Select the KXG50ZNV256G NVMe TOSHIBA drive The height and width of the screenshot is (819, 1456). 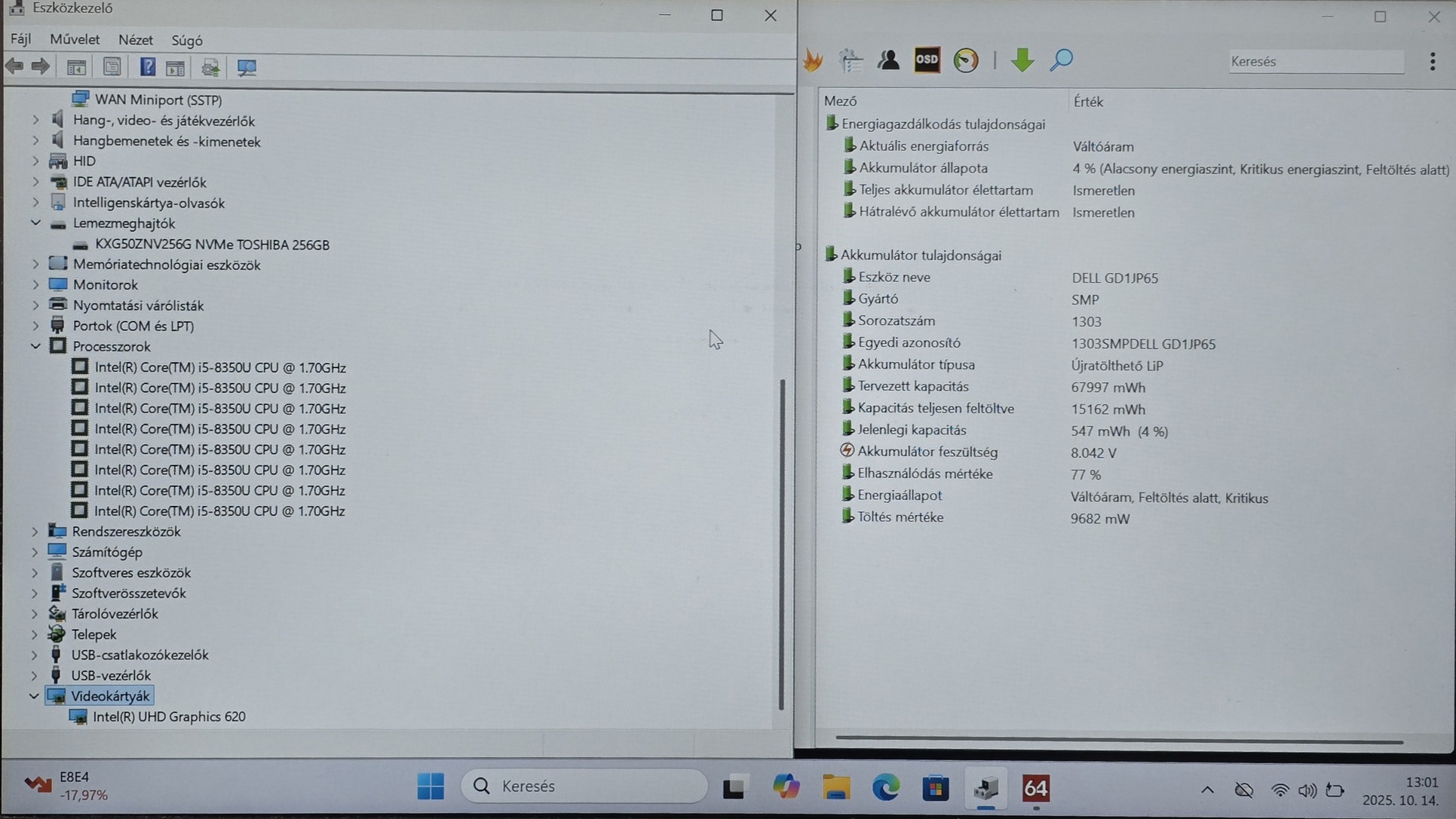click(x=212, y=244)
